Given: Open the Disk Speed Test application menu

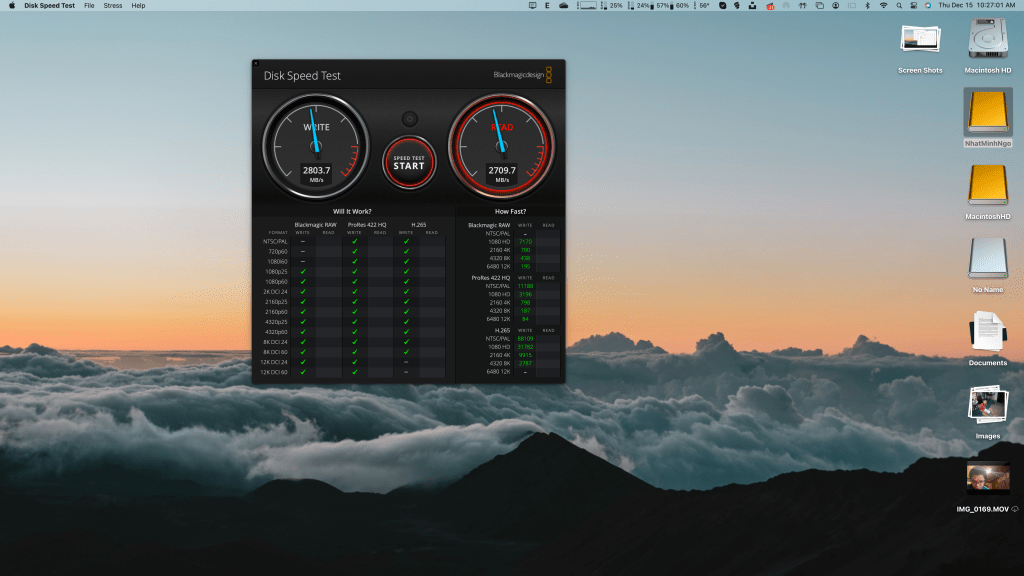Looking at the screenshot, I should coord(49,6).
